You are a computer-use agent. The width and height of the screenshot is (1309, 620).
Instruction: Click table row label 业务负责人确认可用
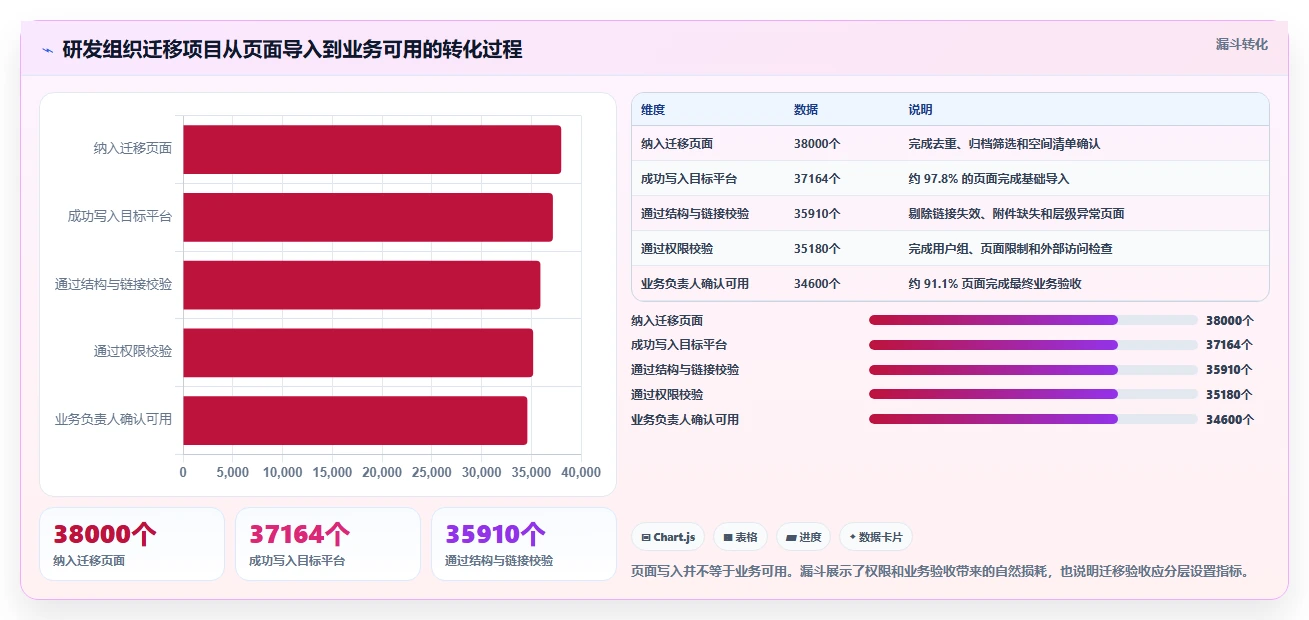pyautogui.click(x=695, y=284)
